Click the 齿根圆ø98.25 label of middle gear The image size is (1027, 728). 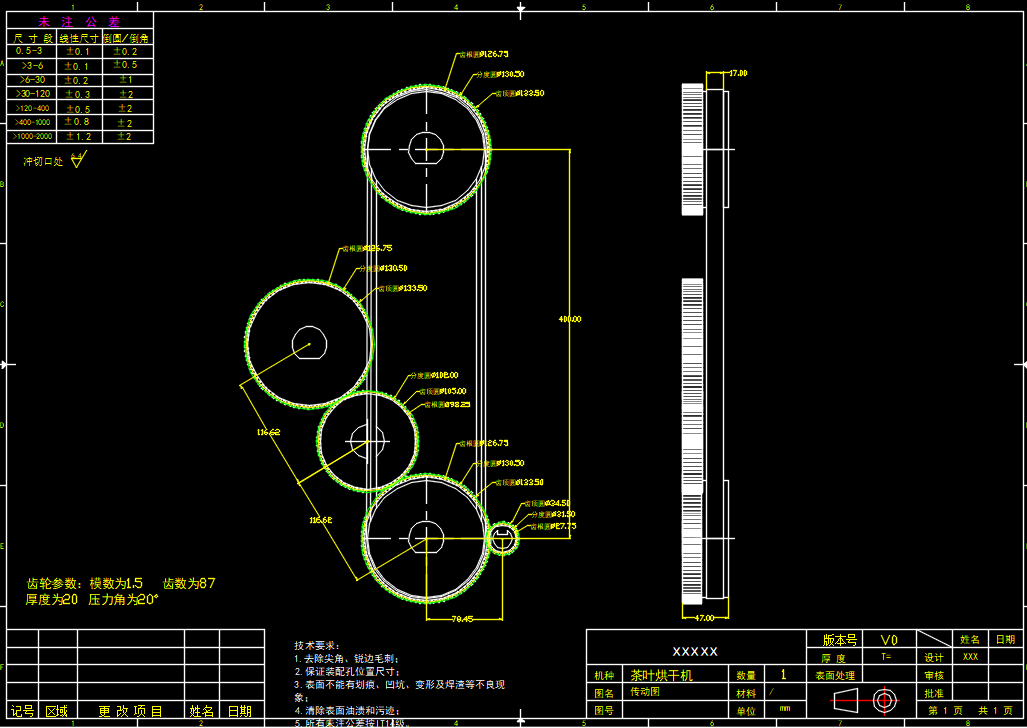coord(447,405)
